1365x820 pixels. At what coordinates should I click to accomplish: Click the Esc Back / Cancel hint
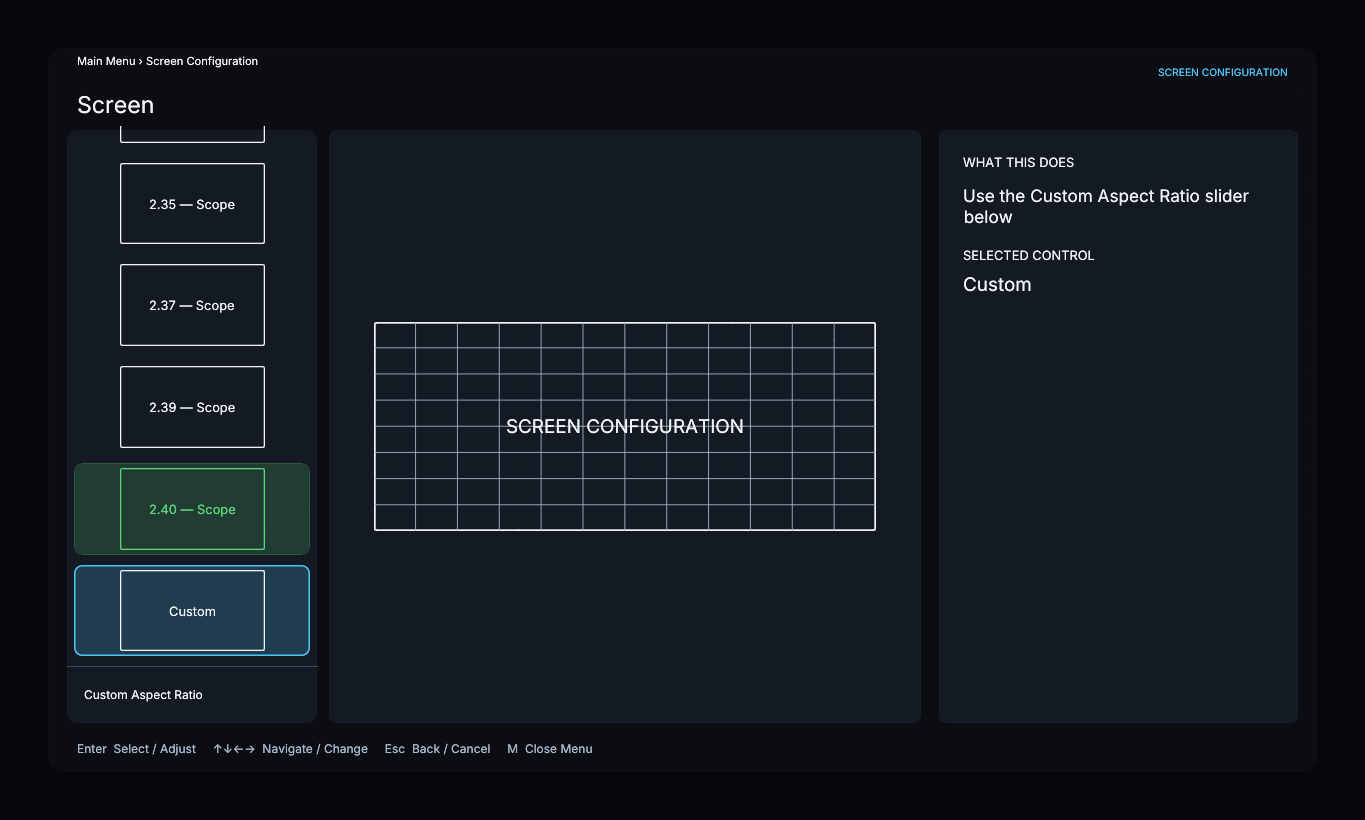pos(437,749)
